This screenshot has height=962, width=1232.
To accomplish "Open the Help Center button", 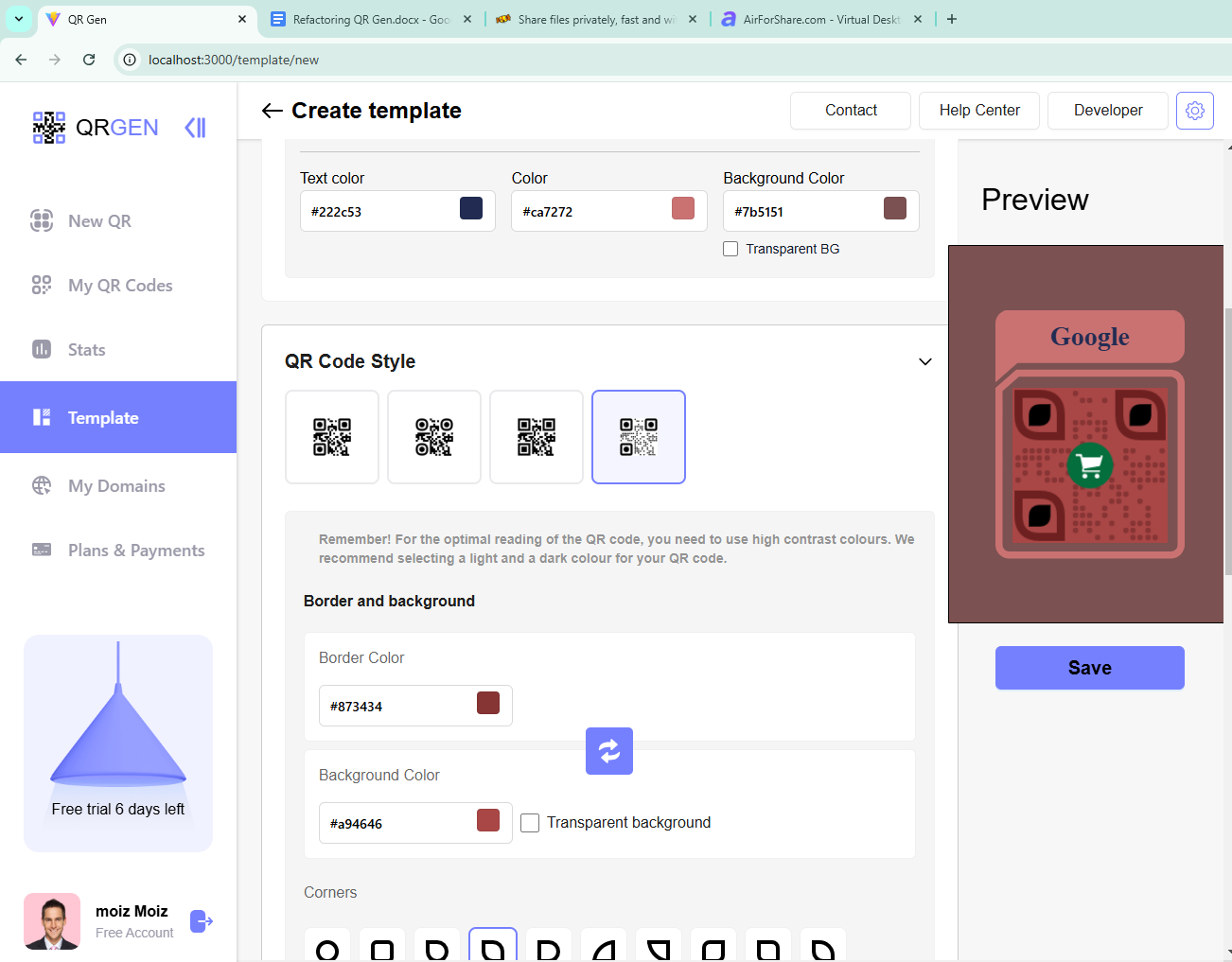I will pyautogui.click(x=978, y=111).
